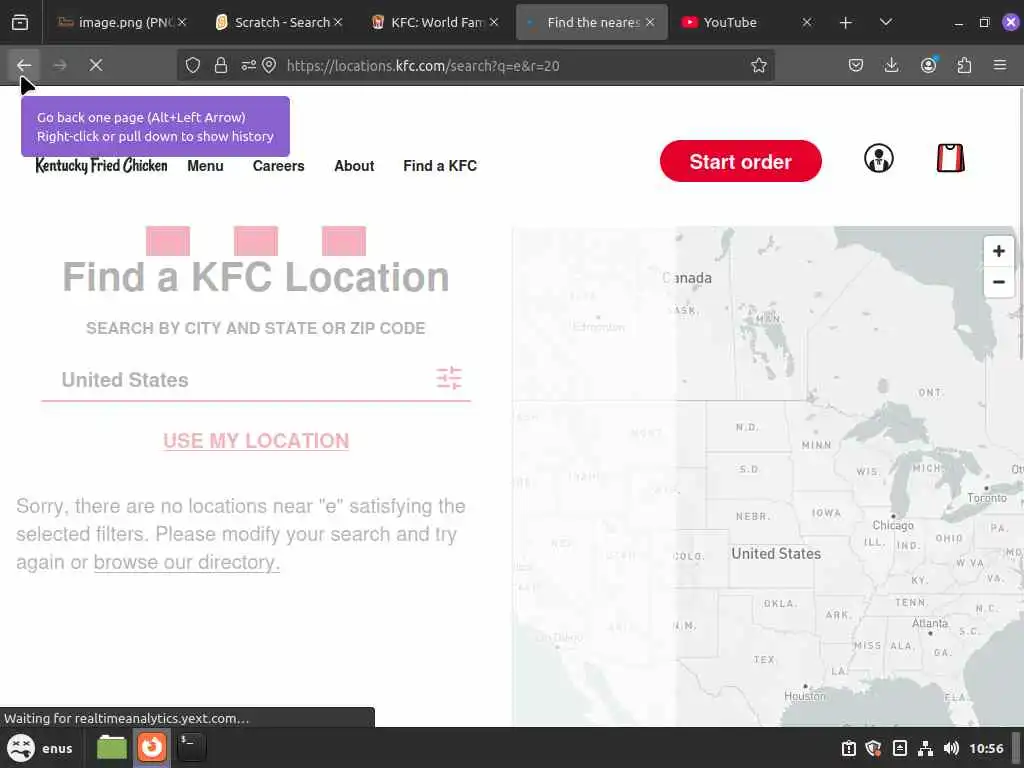Click the security shield tray icon

point(873,748)
